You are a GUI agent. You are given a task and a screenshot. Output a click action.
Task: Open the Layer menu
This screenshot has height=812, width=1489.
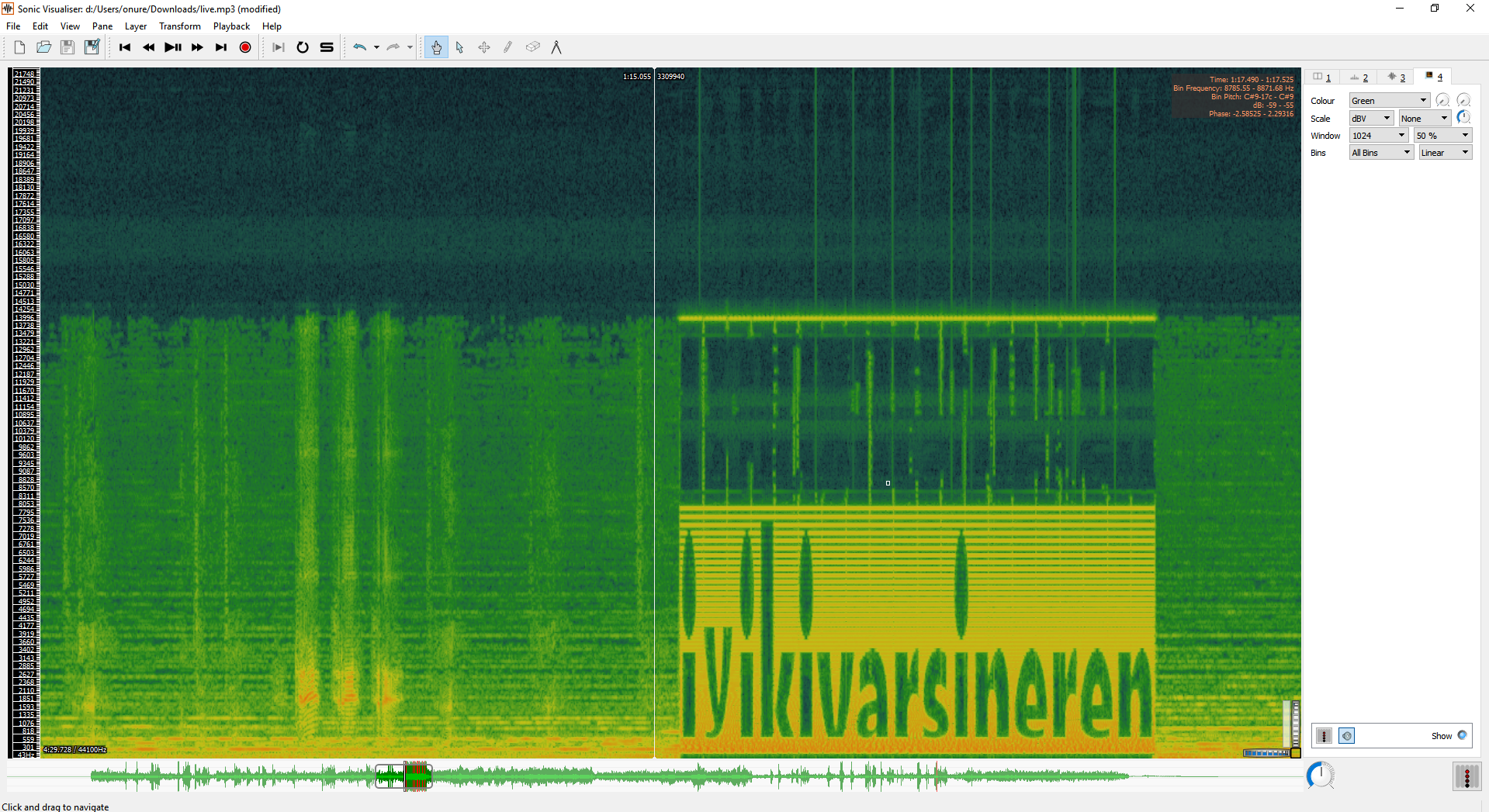[136, 26]
